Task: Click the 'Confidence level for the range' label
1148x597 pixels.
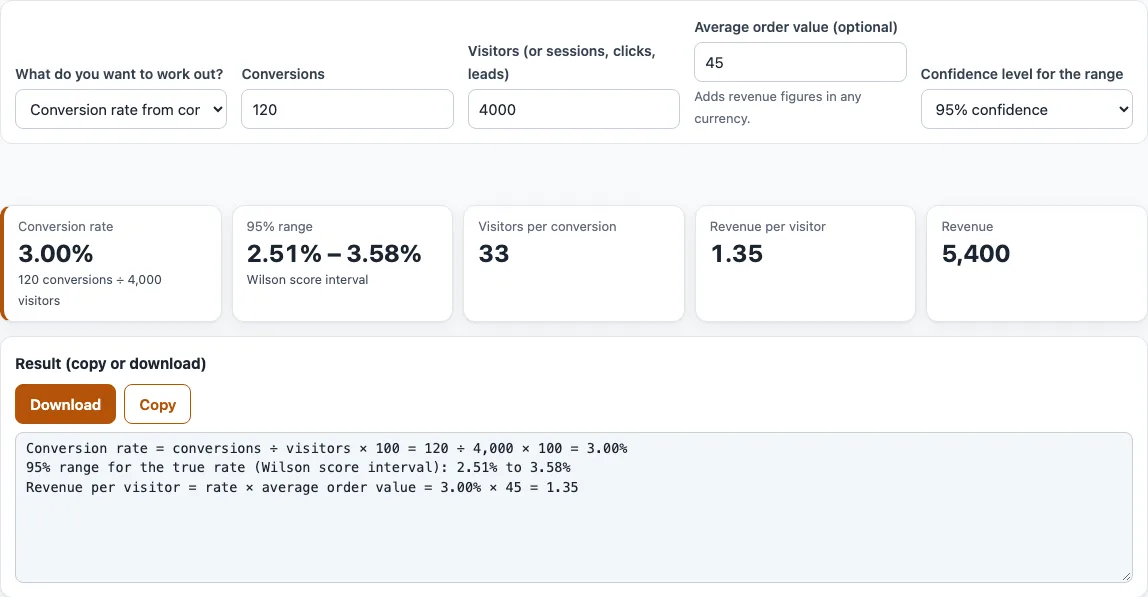Action: point(1022,74)
